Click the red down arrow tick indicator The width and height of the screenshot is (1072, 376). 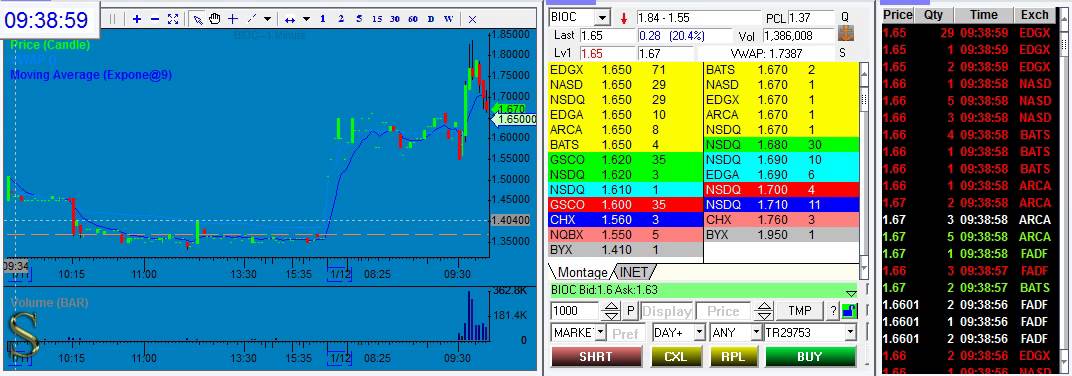624,17
